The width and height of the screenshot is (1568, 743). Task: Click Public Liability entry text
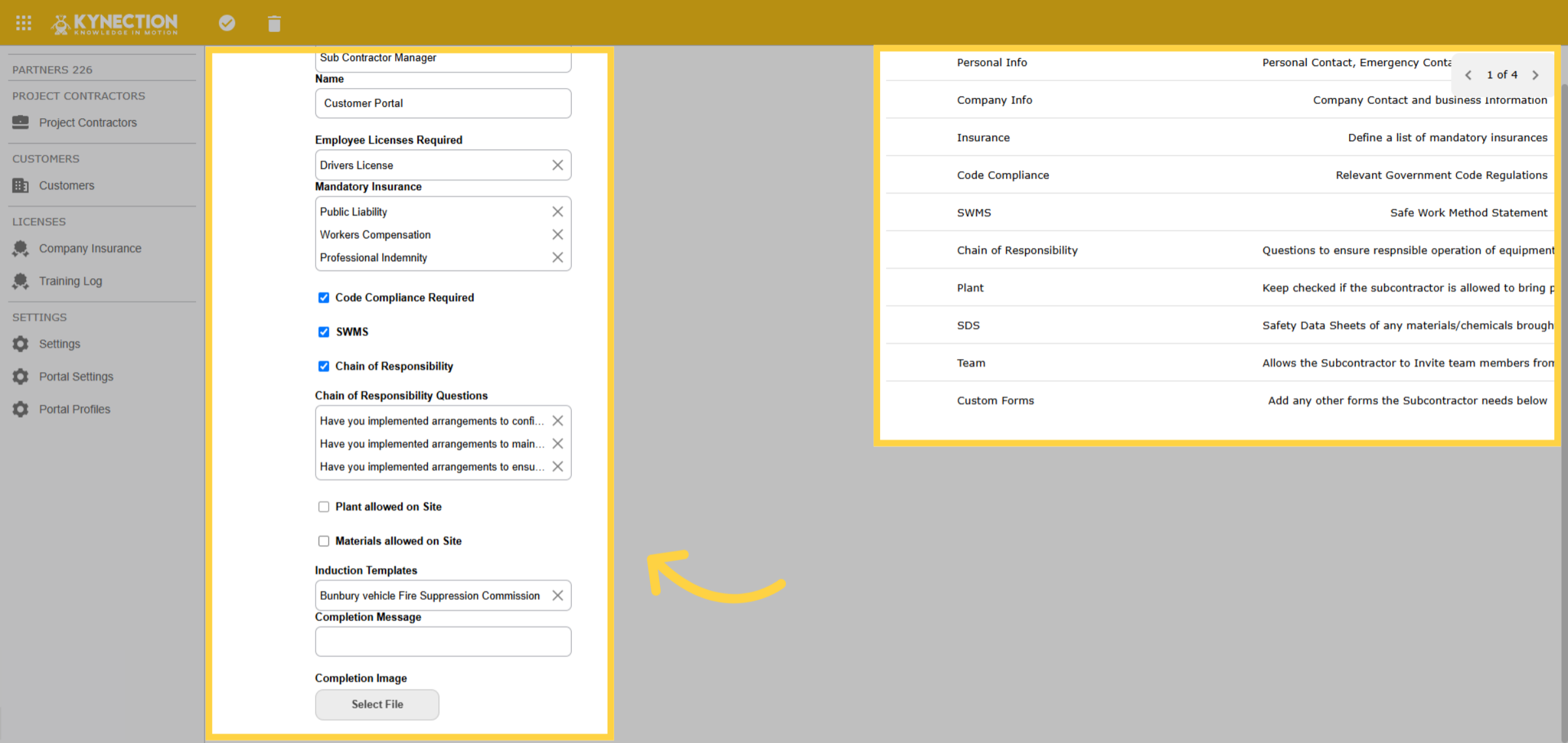tap(353, 212)
